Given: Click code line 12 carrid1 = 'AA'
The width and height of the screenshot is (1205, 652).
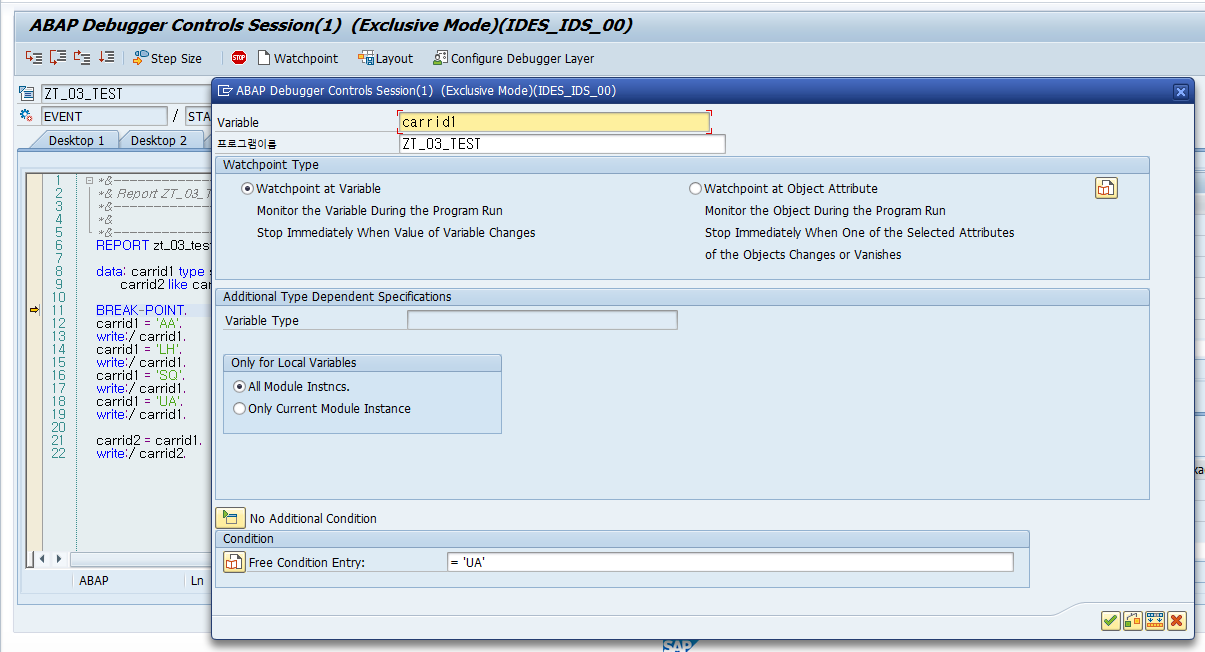Looking at the screenshot, I should point(137,323).
